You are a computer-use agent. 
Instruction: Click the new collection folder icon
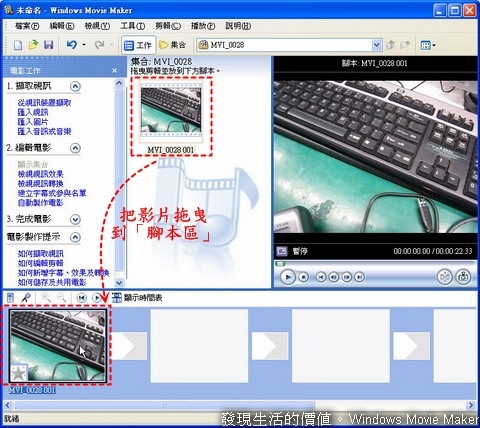pyautogui.click(x=404, y=45)
